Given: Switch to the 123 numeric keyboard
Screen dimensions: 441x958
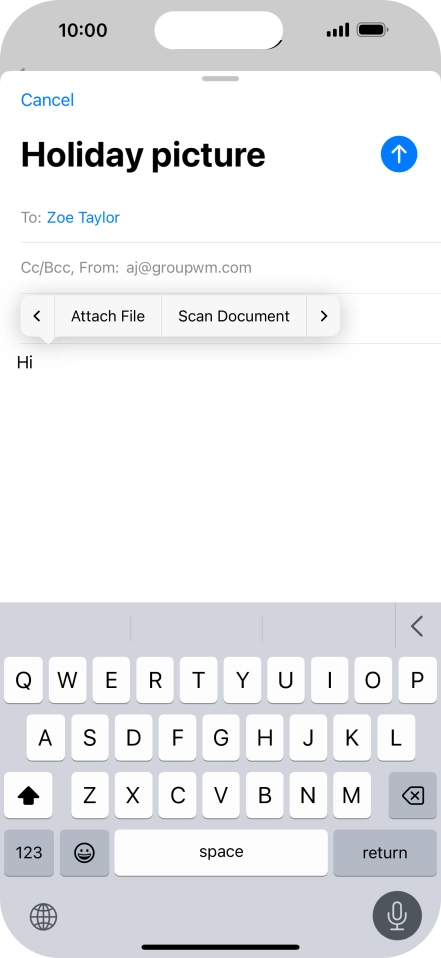Looking at the screenshot, I should click(29, 852).
